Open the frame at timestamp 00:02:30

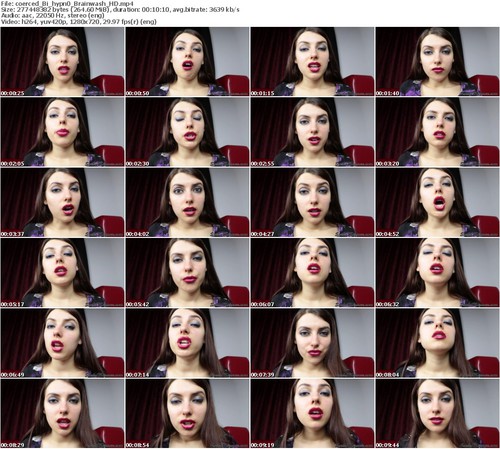click(x=187, y=132)
